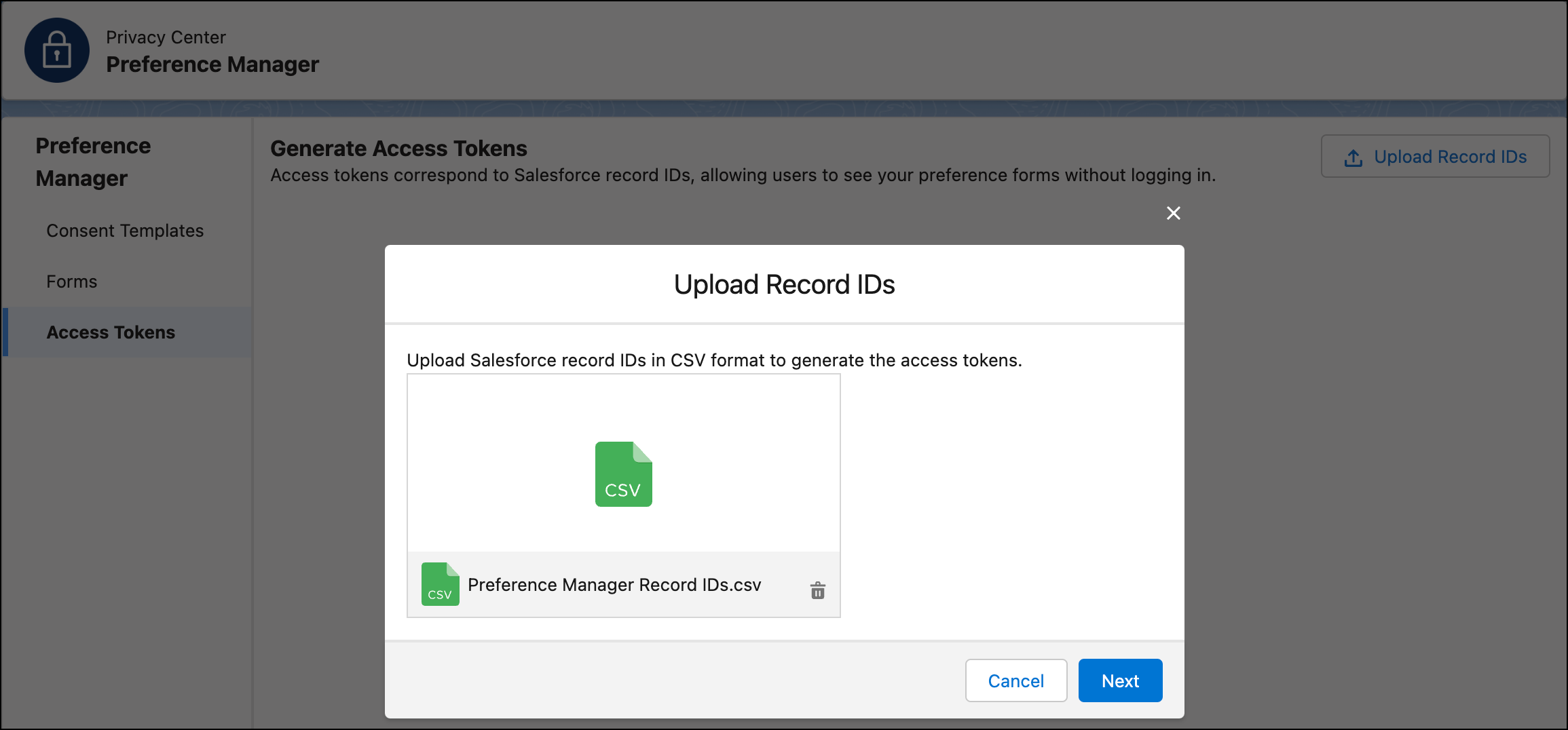Dismiss the dialog with the X icon
1568x730 pixels.
coord(1173,213)
